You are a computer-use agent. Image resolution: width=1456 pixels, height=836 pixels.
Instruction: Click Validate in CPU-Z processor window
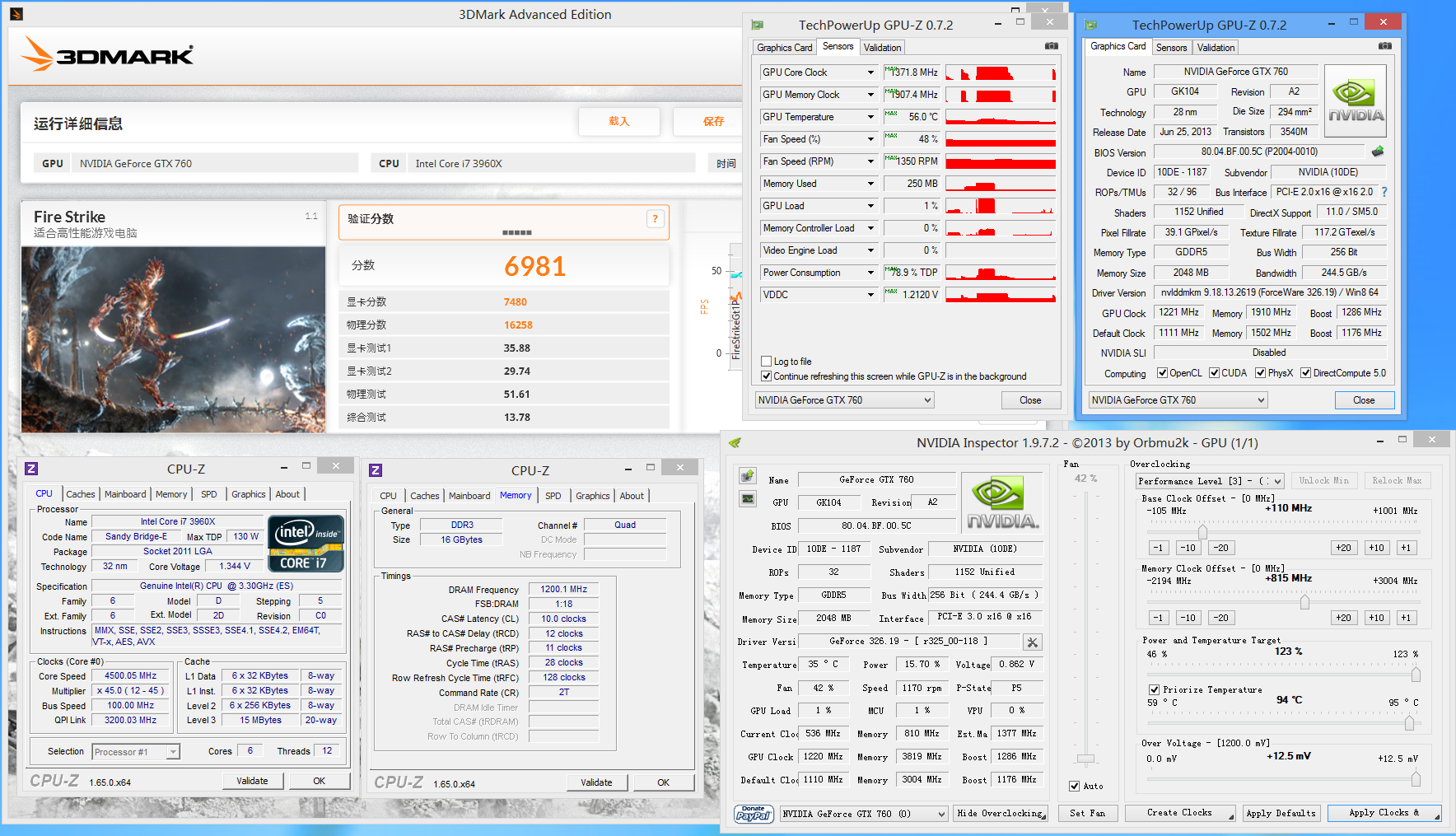[252, 781]
